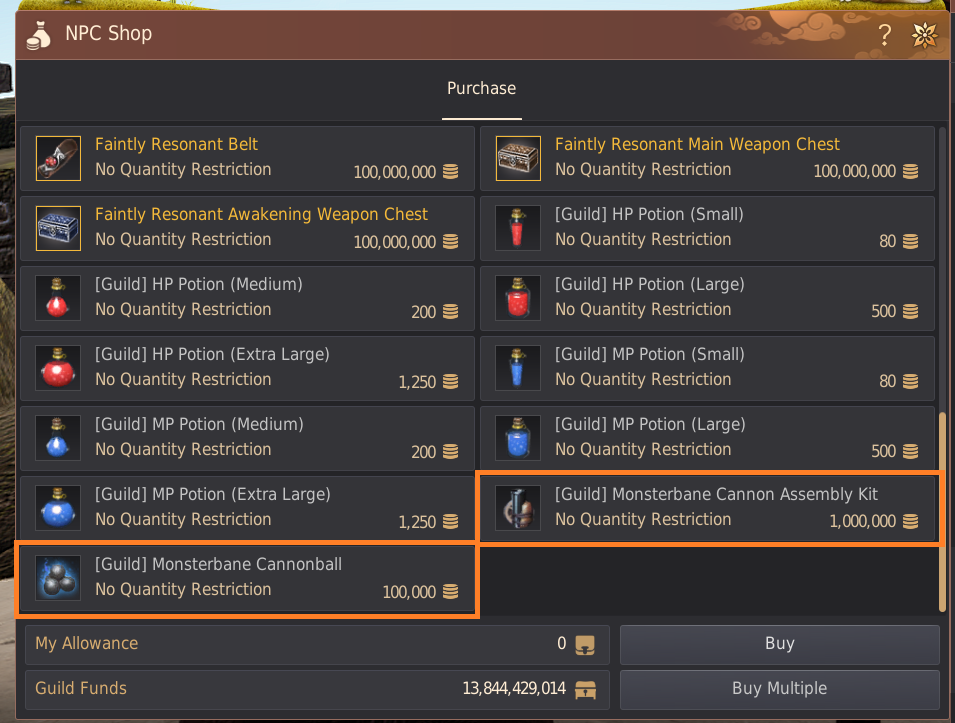The height and width of the screenshot is (723, 955).
Task: Click the Faintly Resonant Belt item icon
Action: (x=58, y=158)
